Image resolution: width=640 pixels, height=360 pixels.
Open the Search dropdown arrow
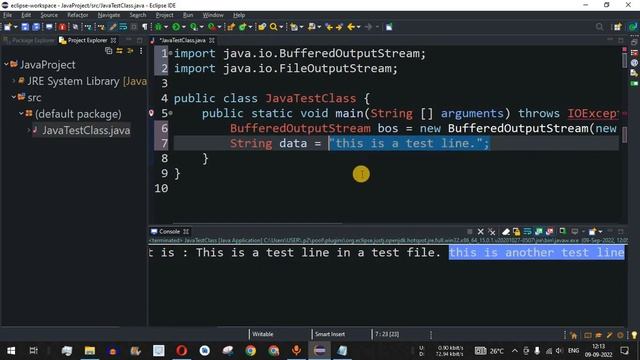[281, 27]
